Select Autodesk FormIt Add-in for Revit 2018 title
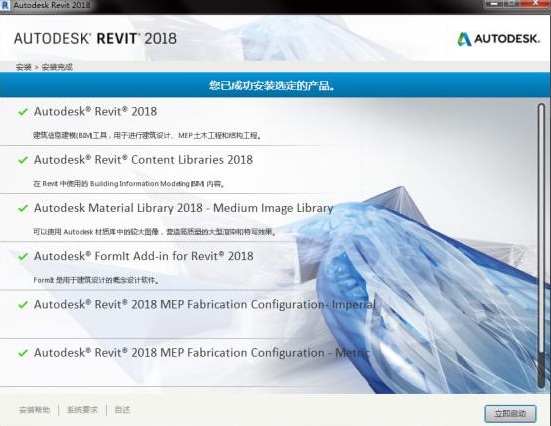 (x=144, y=256)
